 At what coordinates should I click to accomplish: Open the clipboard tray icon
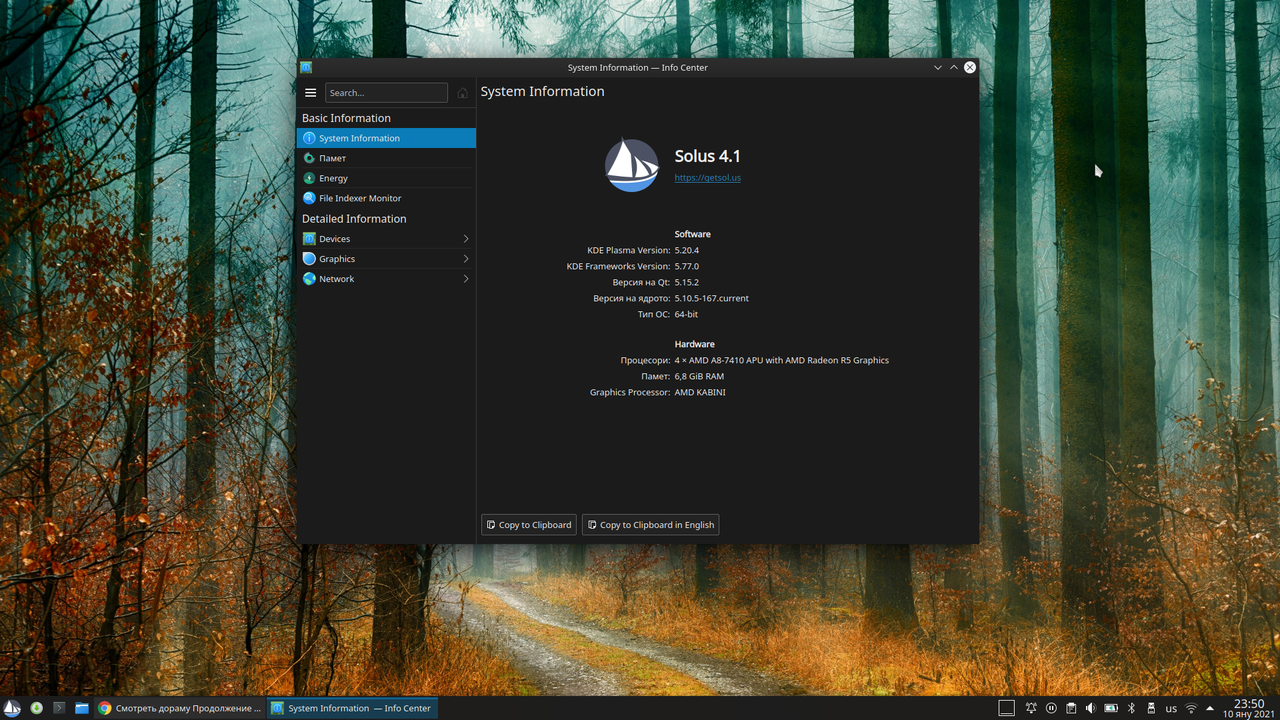[x=1071, y=708]
